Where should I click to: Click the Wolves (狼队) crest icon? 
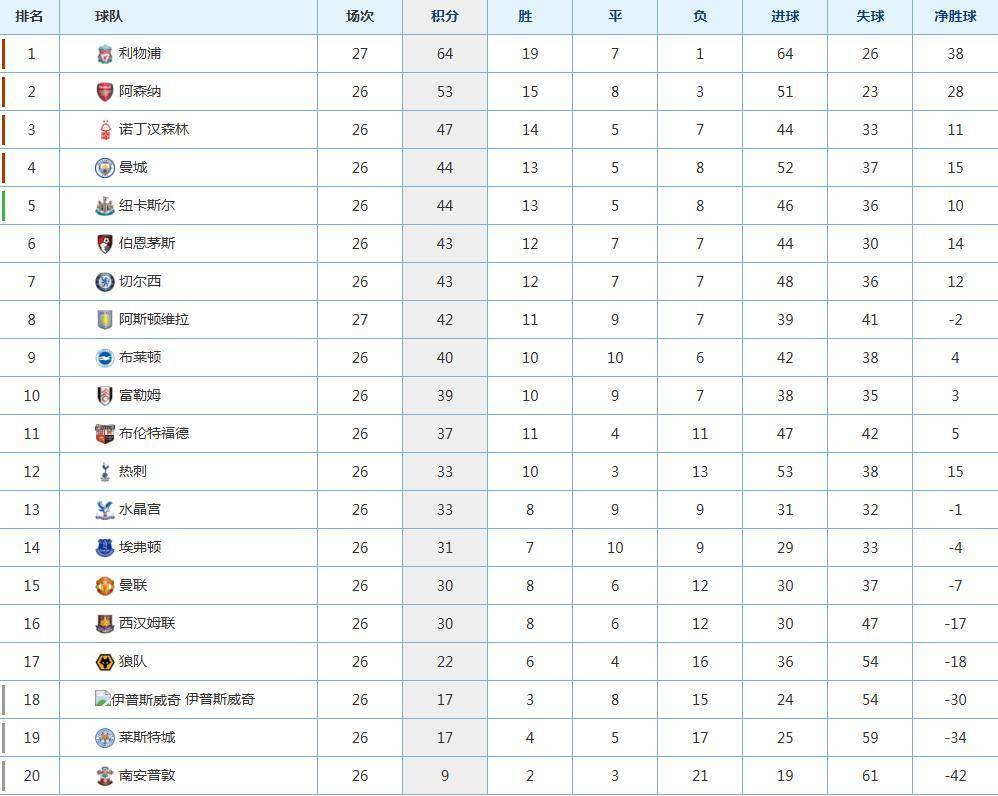coord(105,662)
